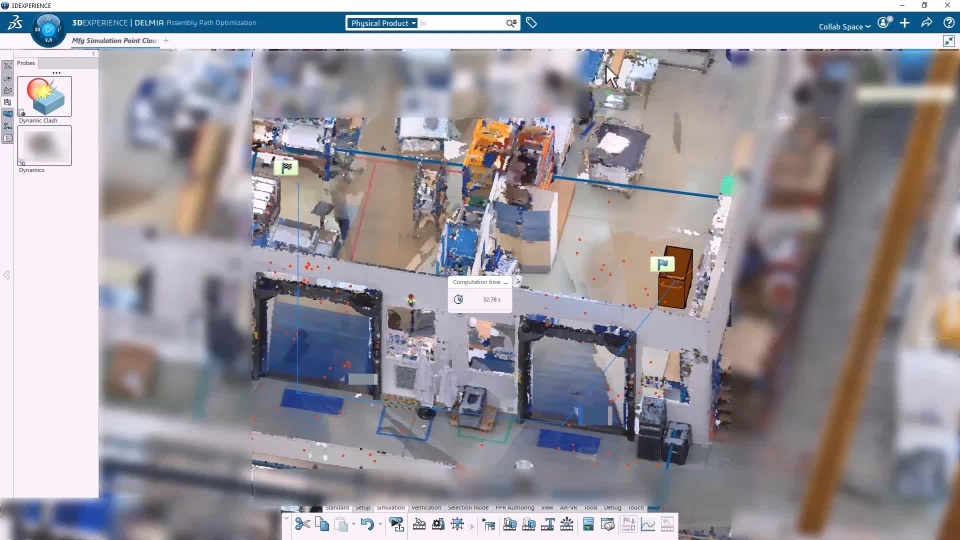Open the Paste options dropdown arrow
960x540 pixels.
(353, 525)
